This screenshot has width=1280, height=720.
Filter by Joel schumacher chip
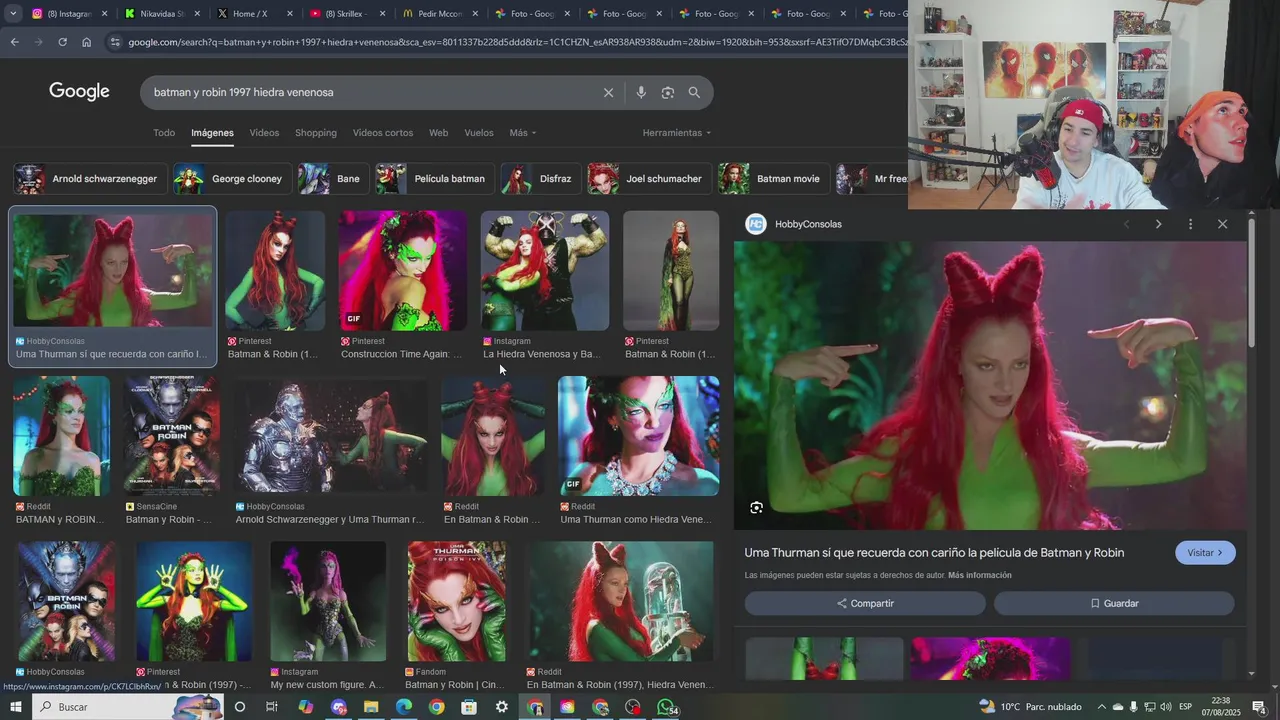pyautogui.click(x=650, y=179)
